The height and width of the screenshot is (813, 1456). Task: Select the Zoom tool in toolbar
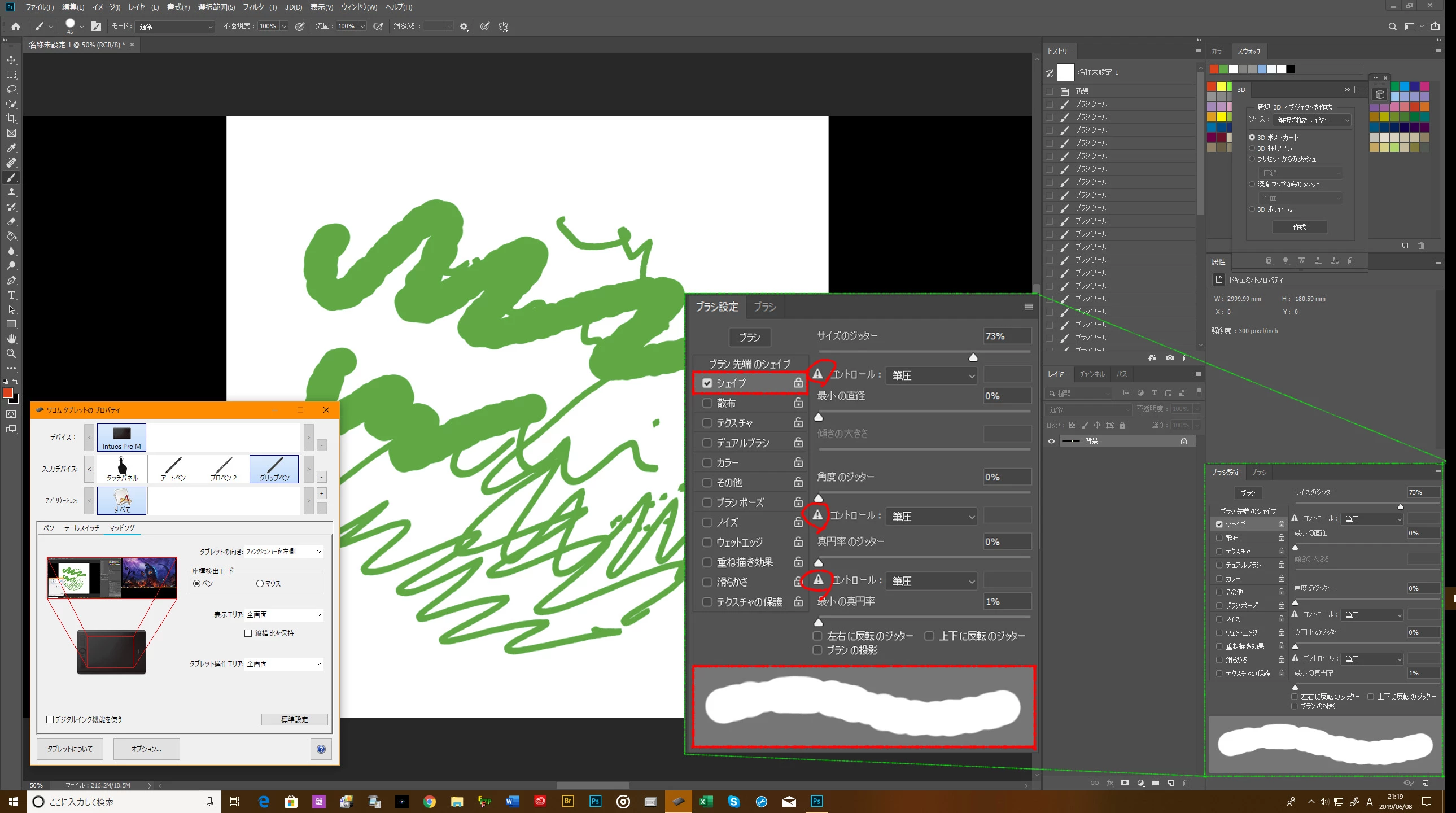pyautogui.click(x=11, y=354)
